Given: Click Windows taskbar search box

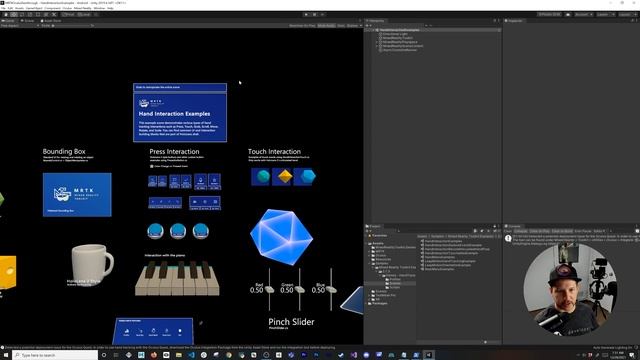Looking at the screenshot, I should click(x=55, y=355).
